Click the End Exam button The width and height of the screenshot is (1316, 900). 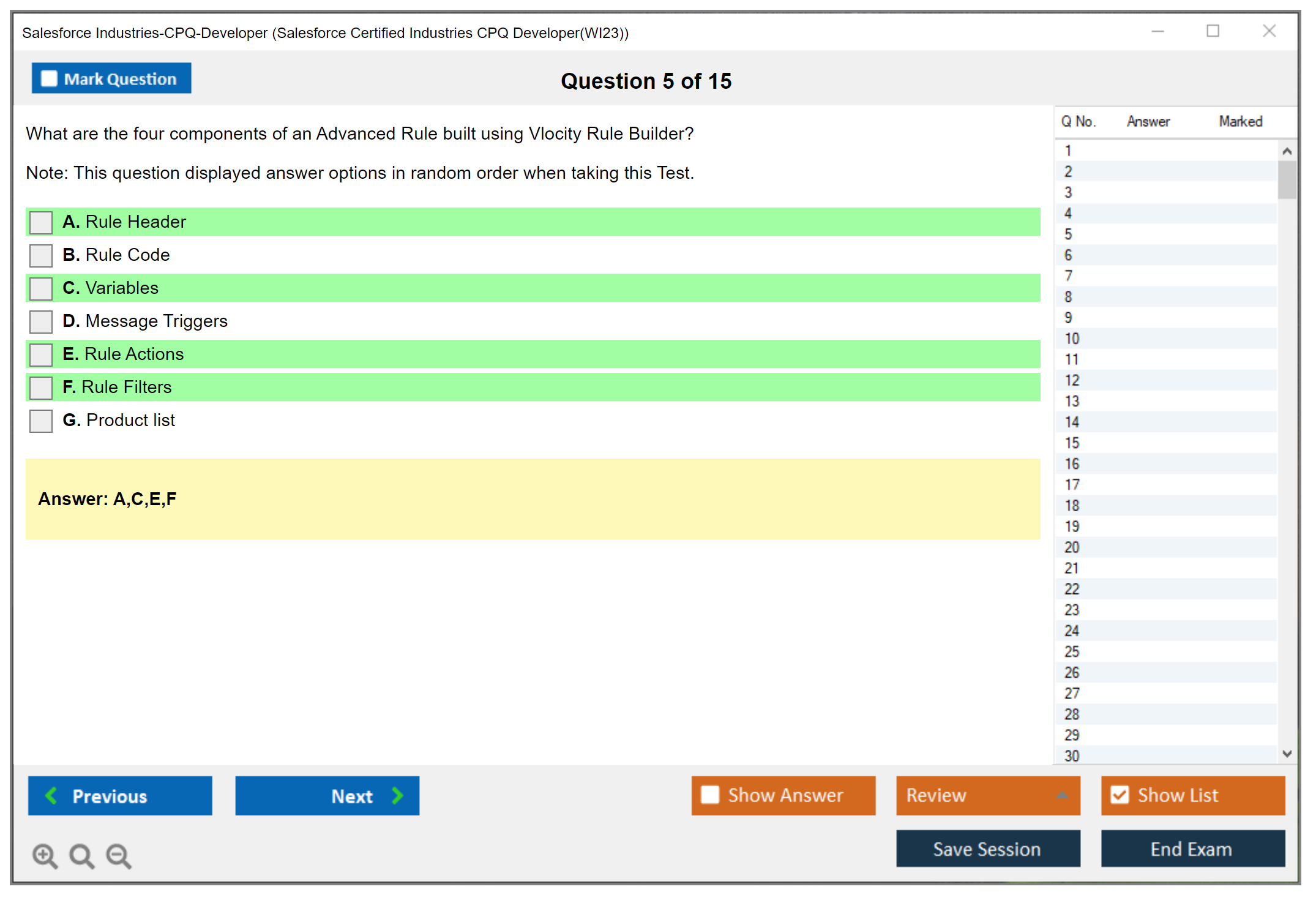coord(1192,849)
